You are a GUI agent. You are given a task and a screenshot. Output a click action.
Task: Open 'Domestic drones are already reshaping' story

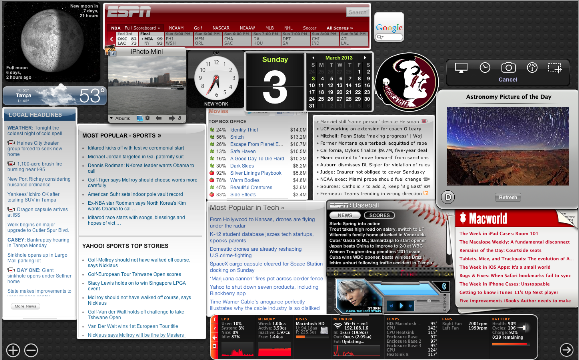(255, 252)
